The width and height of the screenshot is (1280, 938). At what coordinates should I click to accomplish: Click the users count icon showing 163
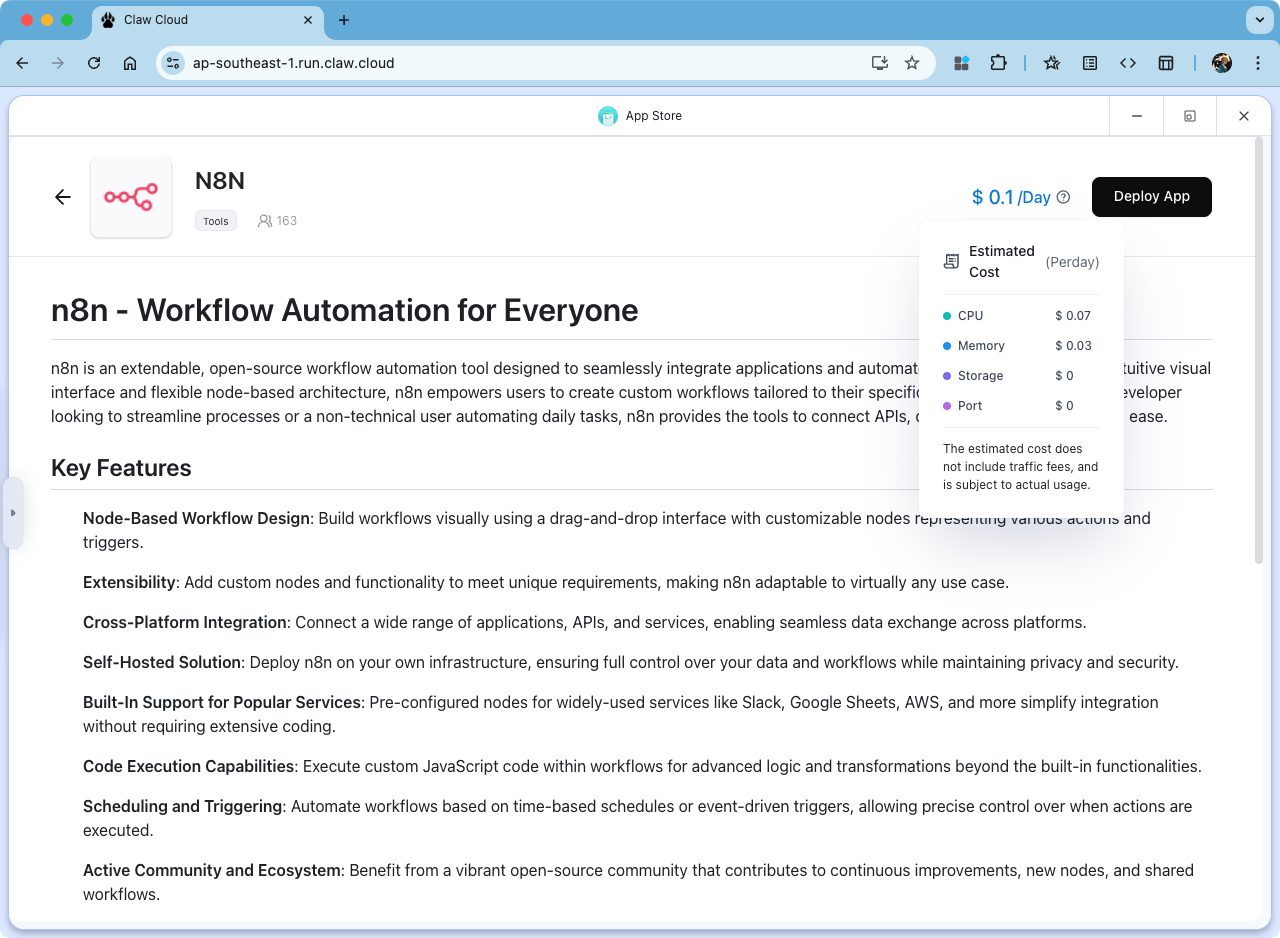click(x=265, y=221)
